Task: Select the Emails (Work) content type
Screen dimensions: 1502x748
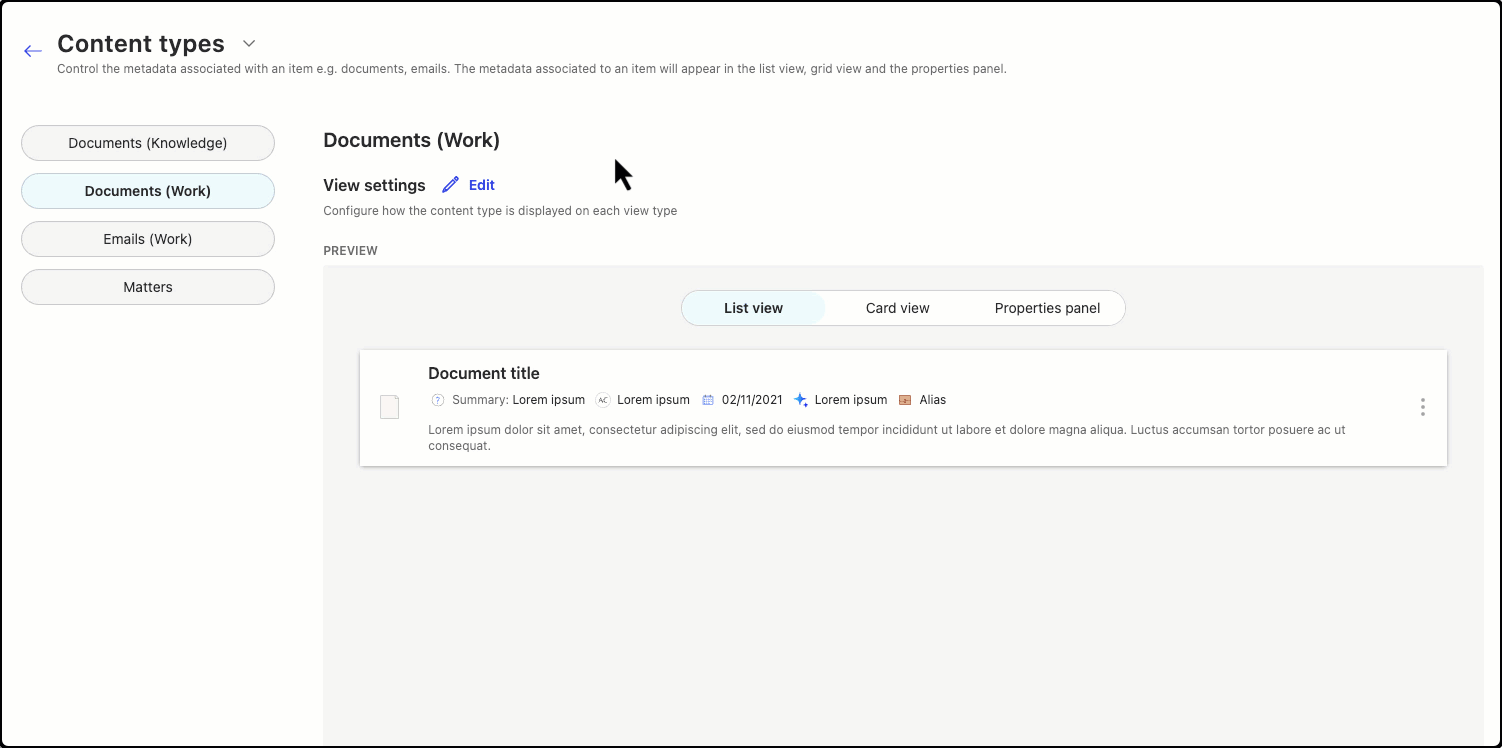Action: [147, 239]
